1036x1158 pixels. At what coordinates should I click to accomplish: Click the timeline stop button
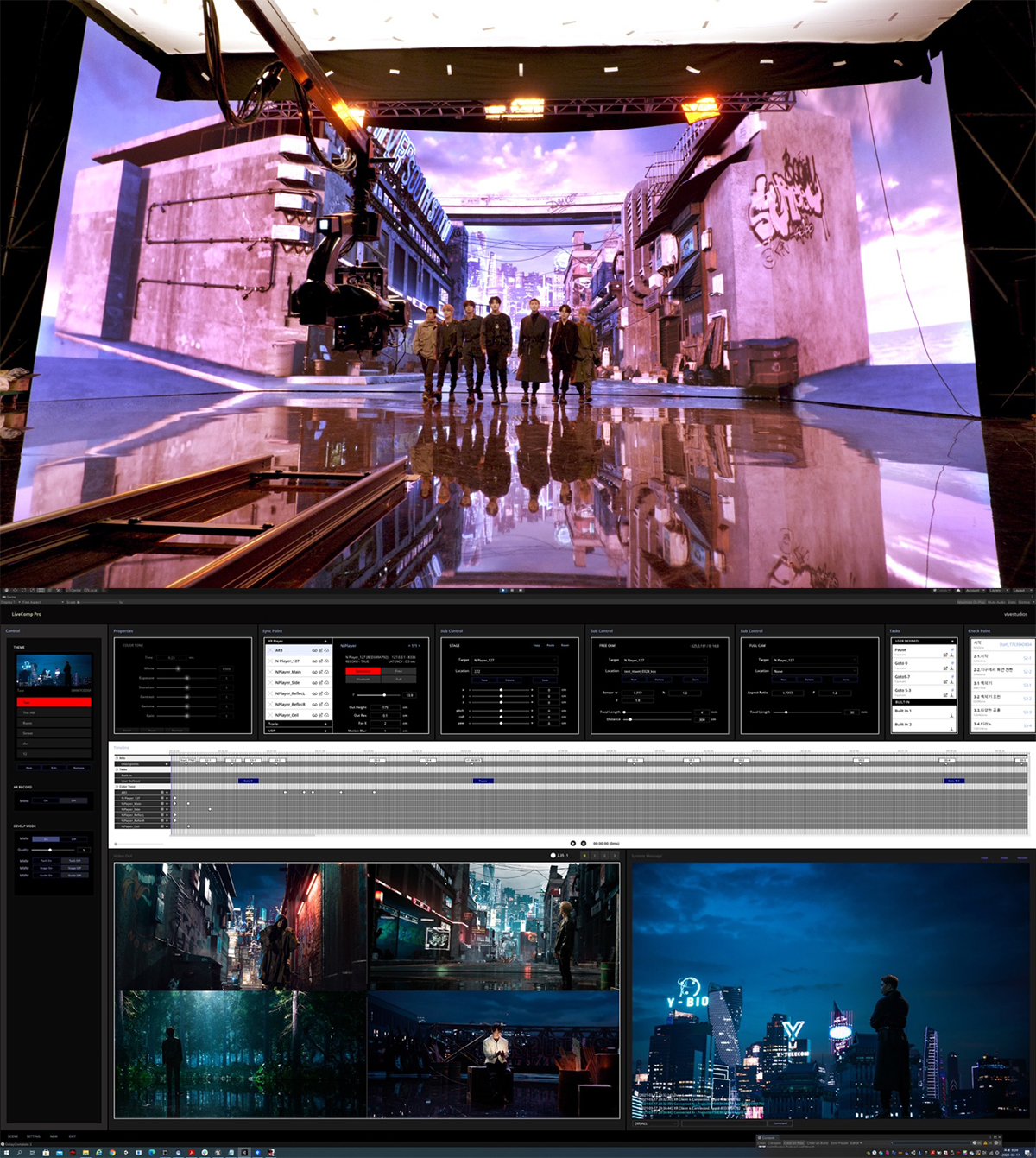584,843
